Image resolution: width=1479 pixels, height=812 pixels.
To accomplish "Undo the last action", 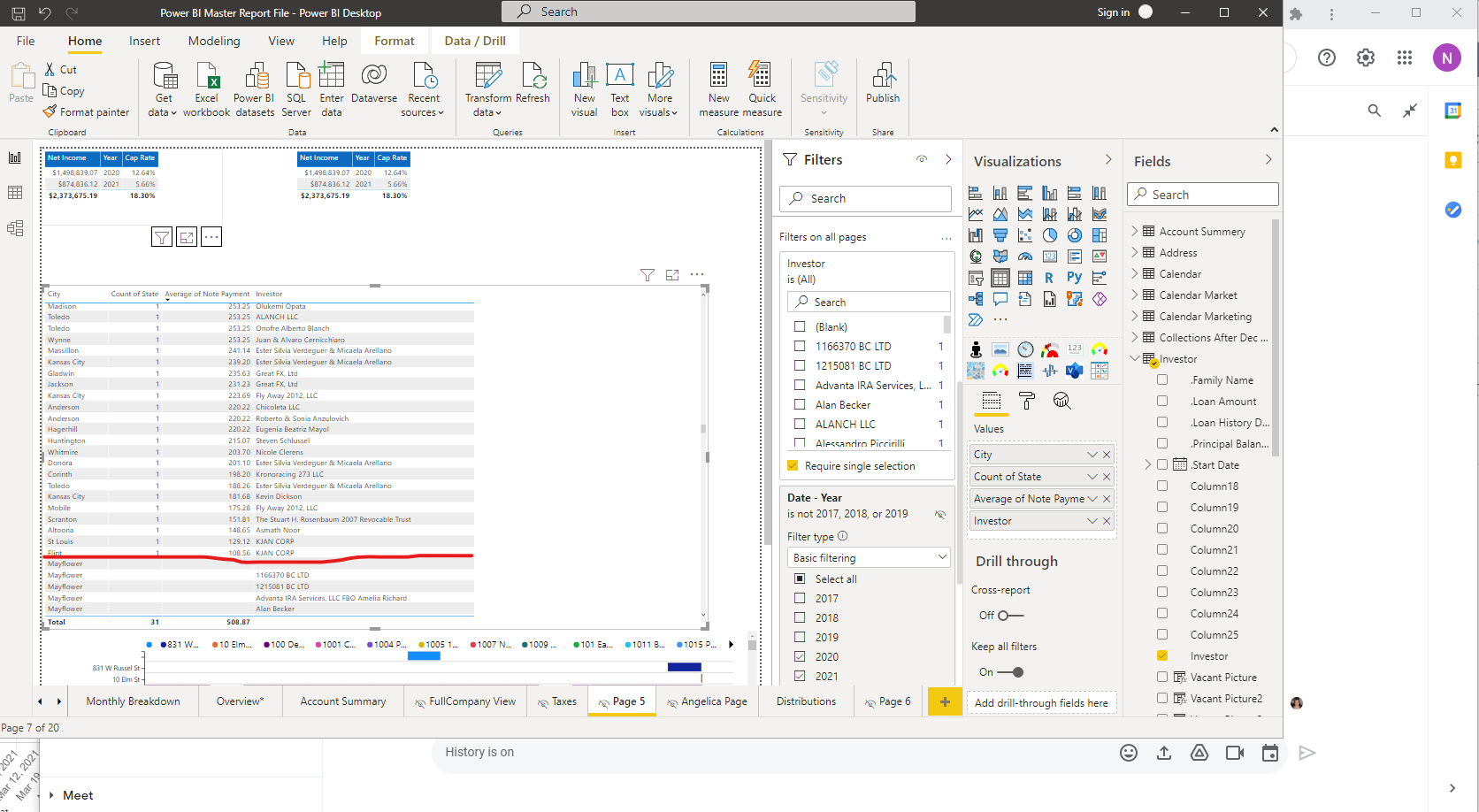I will pos(45,12).
